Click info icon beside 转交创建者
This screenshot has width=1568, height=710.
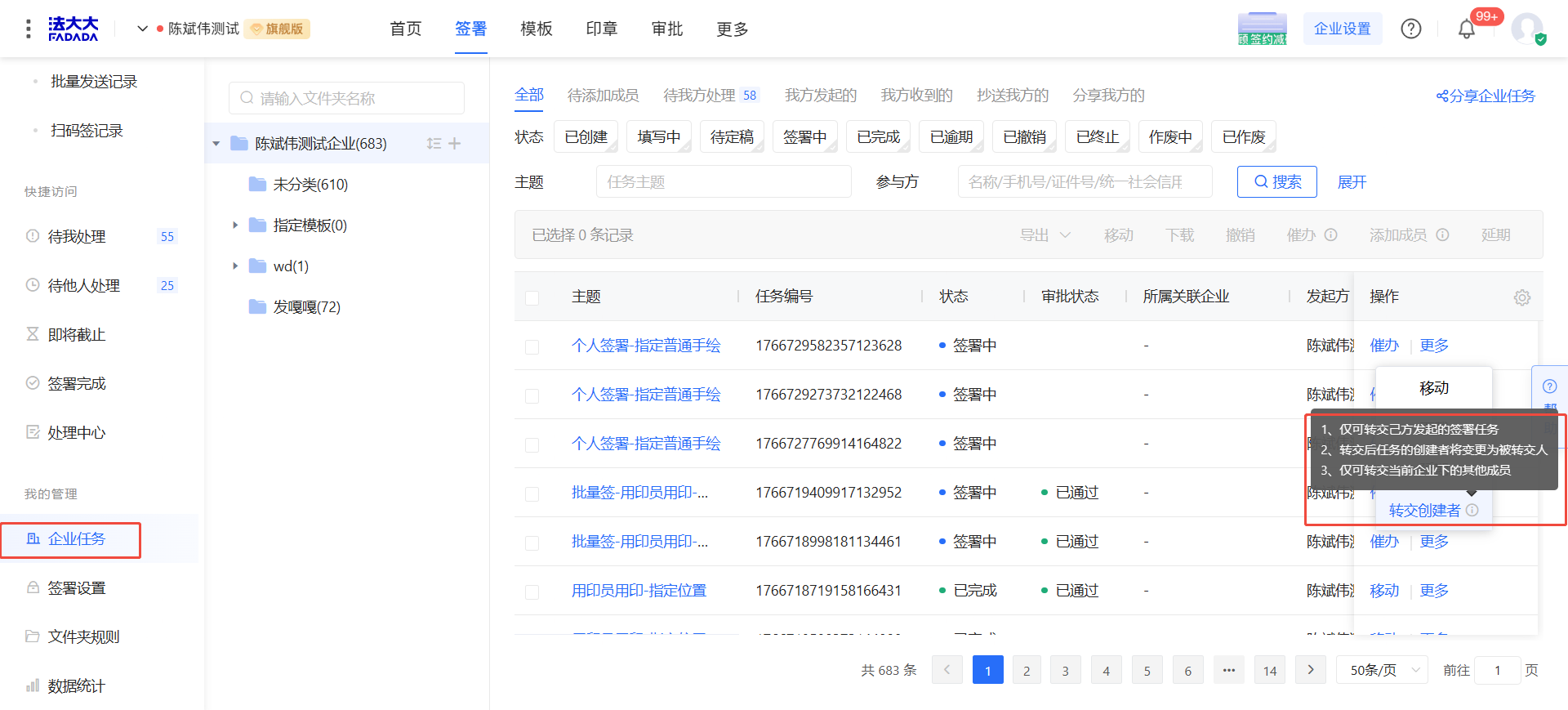[x=1472, y=510]
